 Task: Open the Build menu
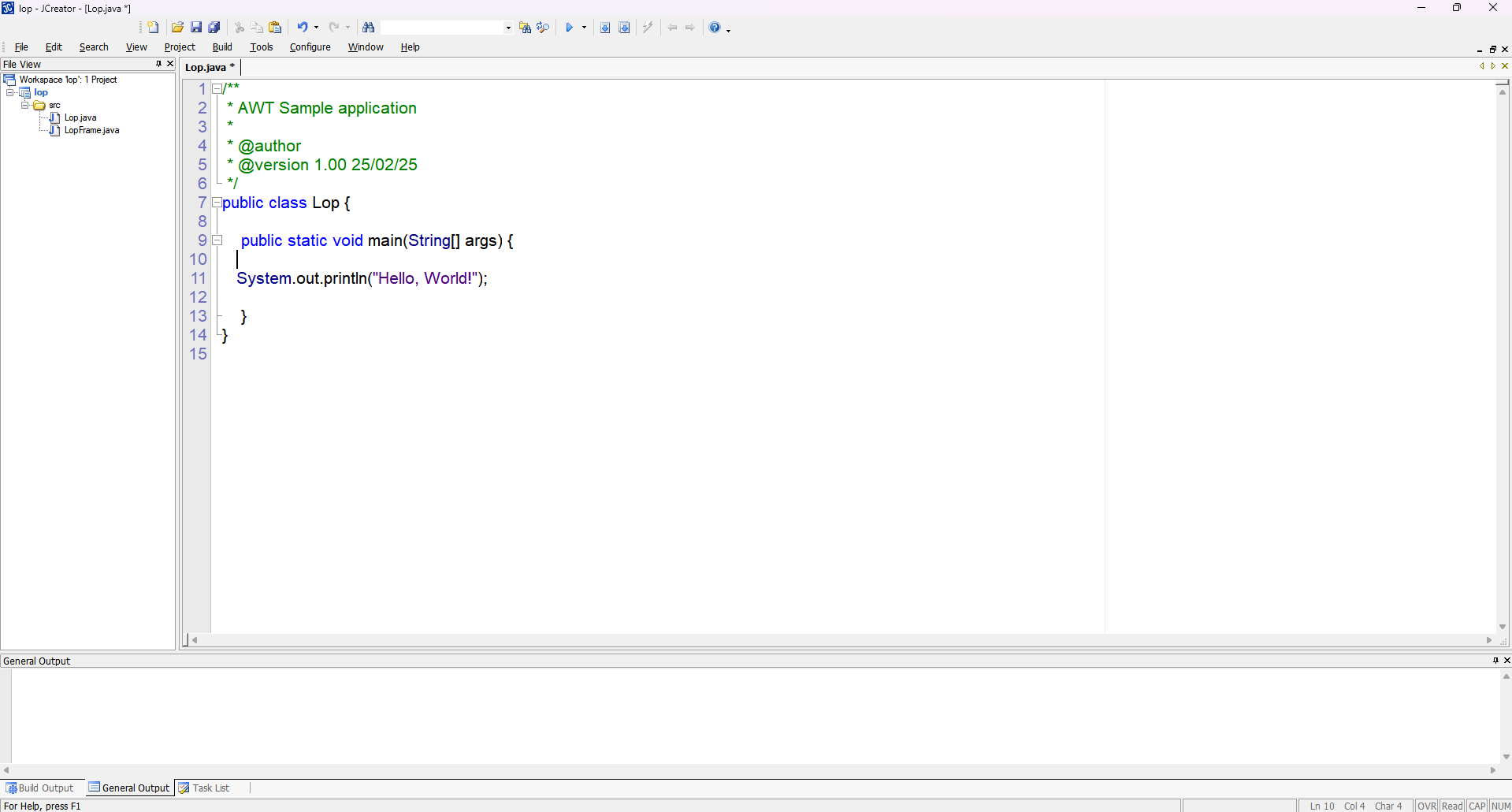[x=221, y=47]
